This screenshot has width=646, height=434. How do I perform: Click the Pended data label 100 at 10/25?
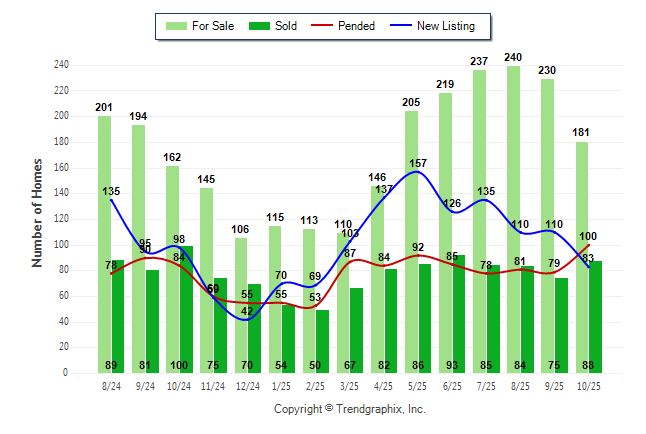point(589,236)
